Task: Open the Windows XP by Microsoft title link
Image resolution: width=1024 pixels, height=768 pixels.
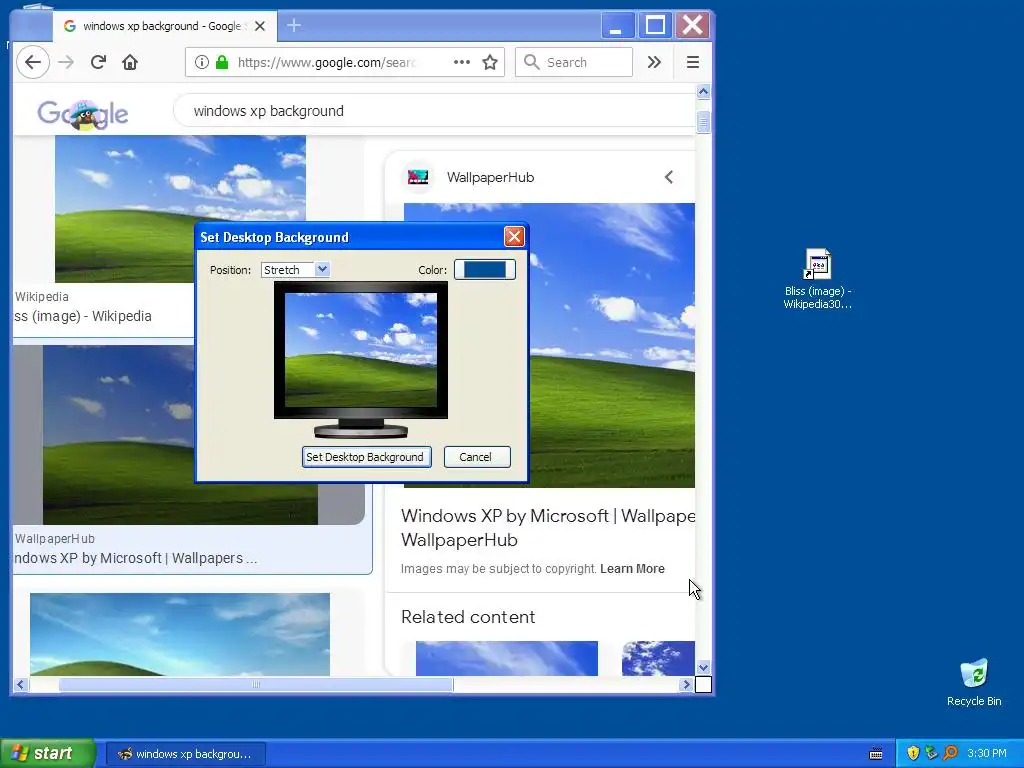Action: [548, 528]
